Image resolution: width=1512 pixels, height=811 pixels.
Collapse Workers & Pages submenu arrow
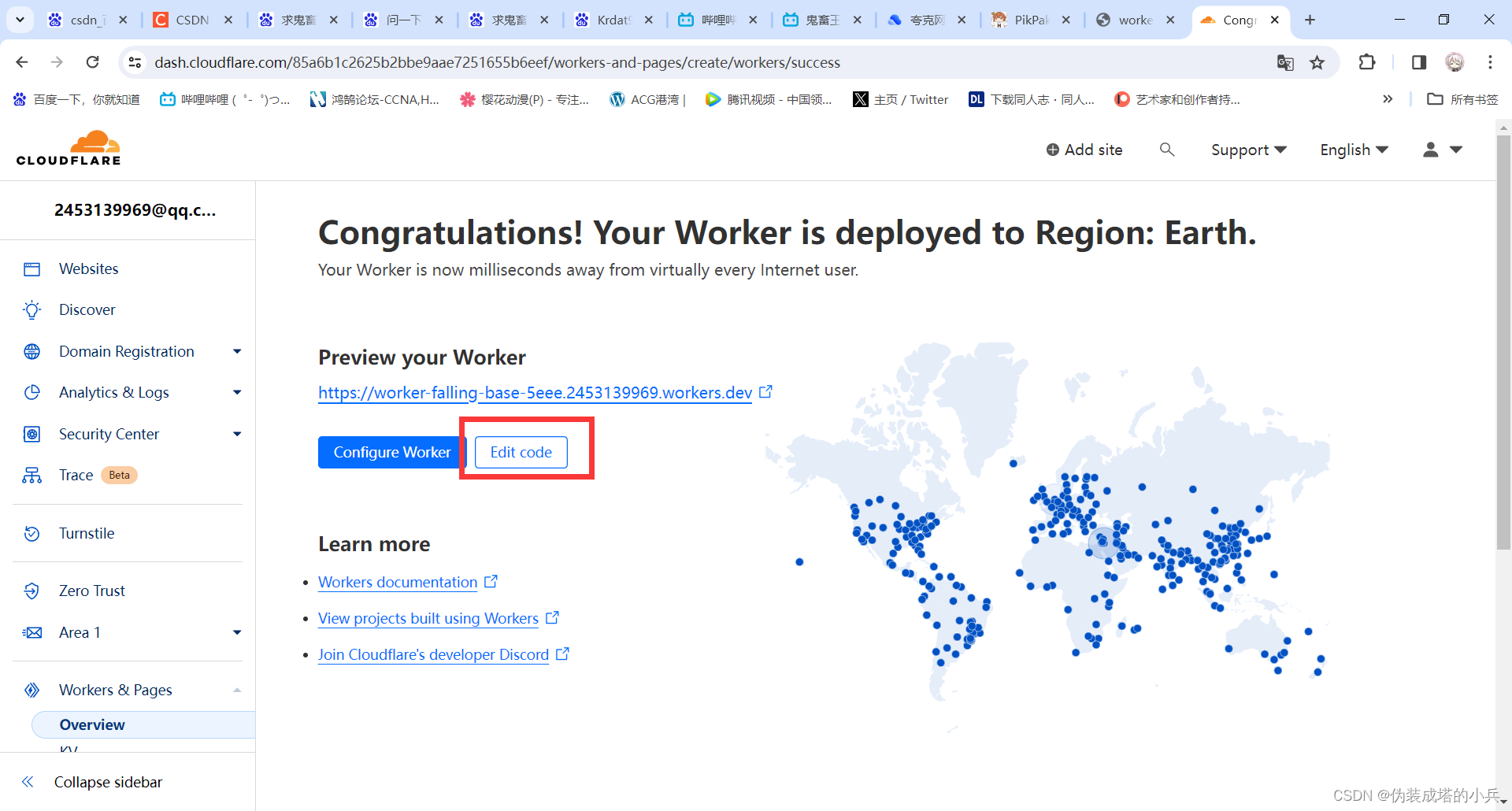[237, 690]
